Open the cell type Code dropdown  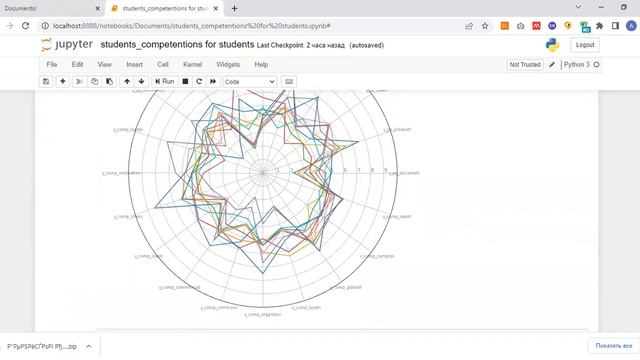pyautogui.click(x=249, y=82)
